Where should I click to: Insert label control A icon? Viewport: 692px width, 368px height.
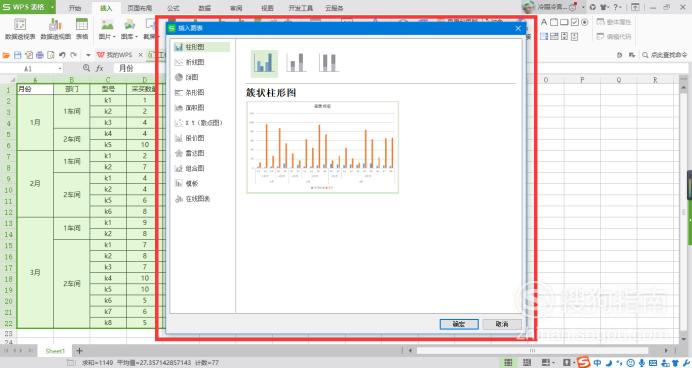coord(544,22)
